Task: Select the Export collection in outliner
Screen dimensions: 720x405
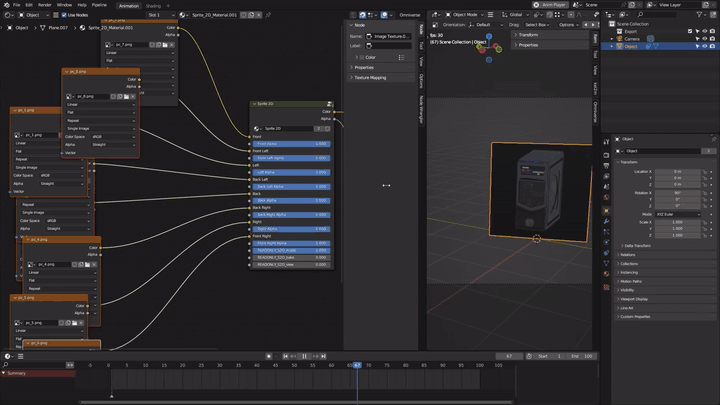Action: [x=631, y=31]
